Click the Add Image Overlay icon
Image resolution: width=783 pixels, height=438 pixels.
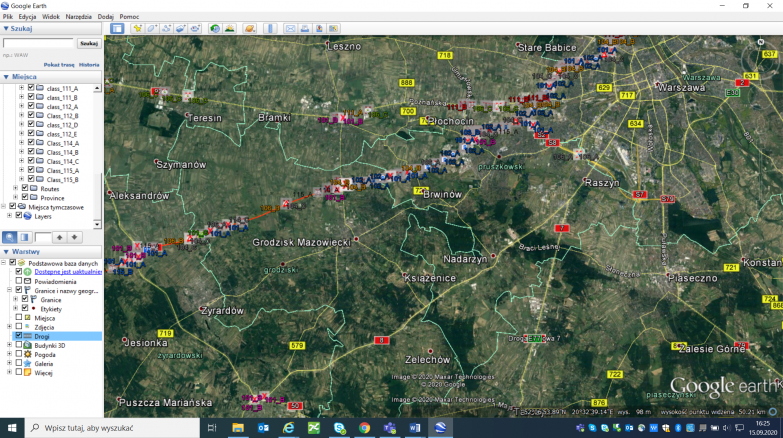coord(181,28)
